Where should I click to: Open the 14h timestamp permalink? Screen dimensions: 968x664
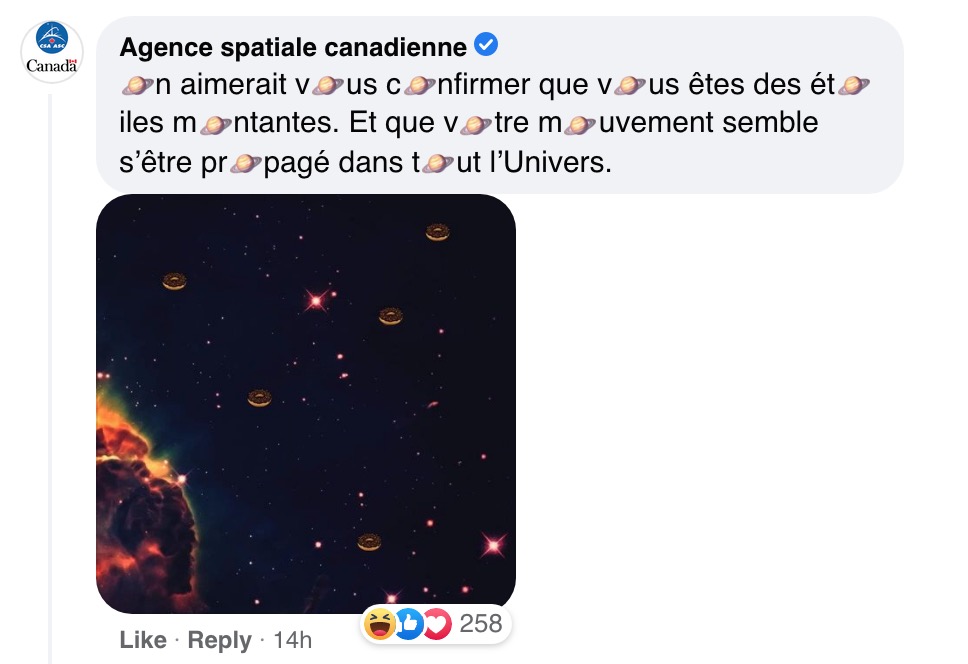(x=293, y=640)
